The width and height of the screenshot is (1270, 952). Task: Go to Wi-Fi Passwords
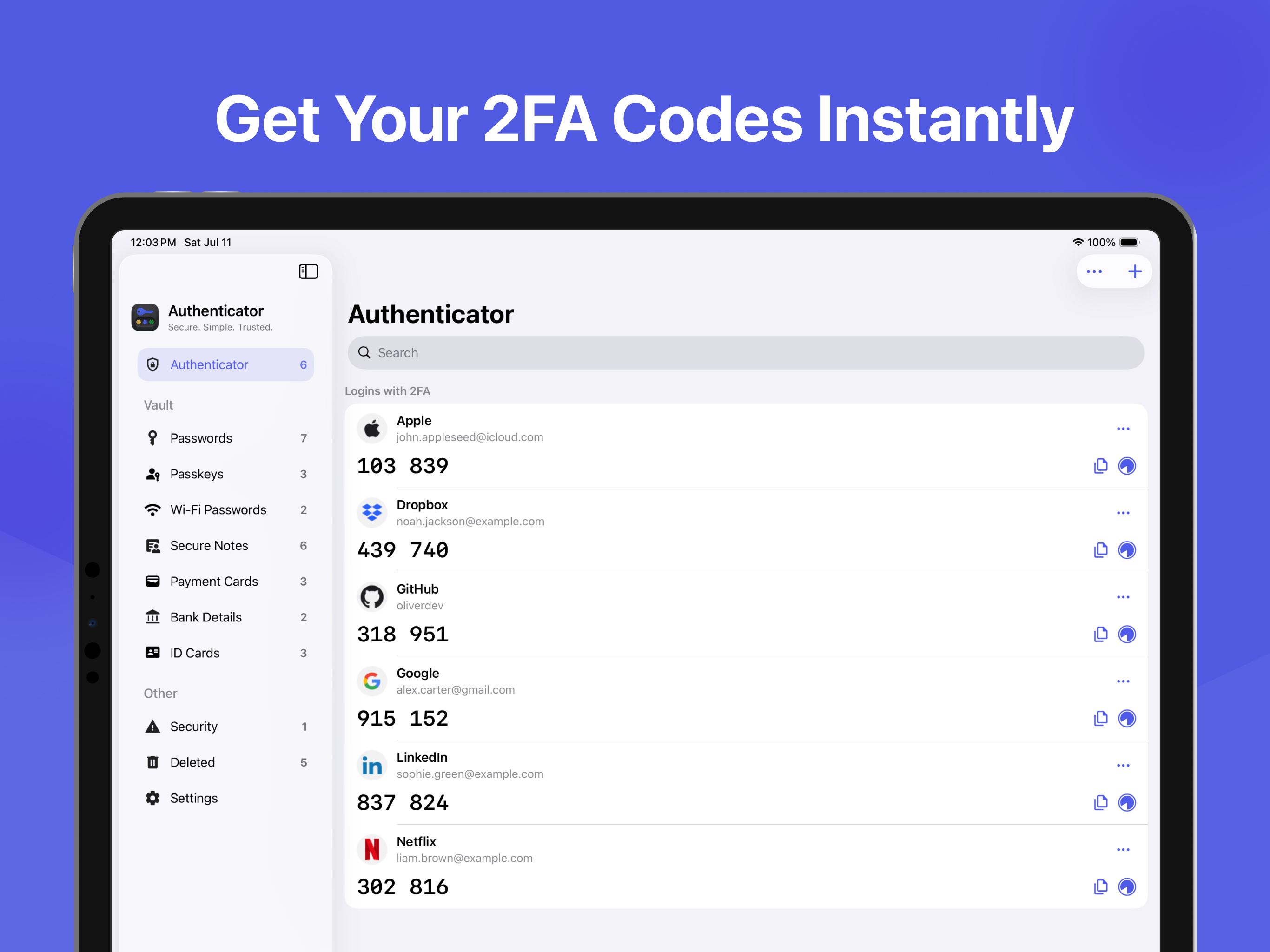(x=225, y=510)
